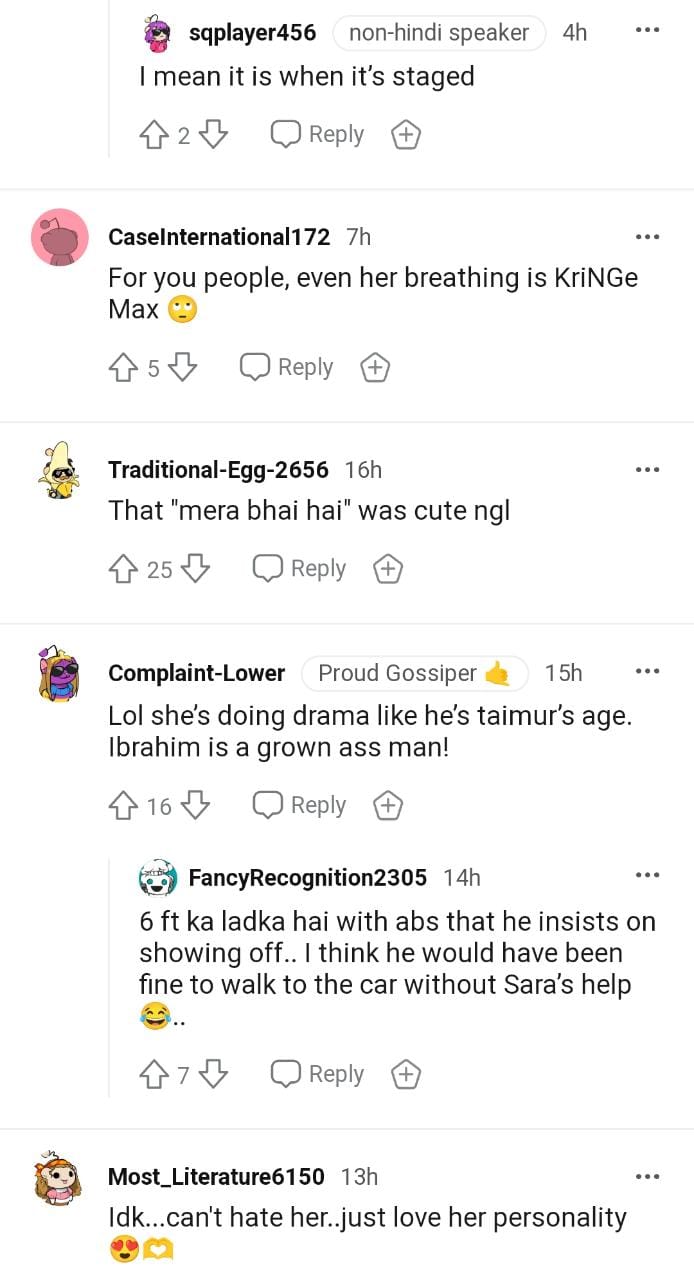694x1280 pixels.
Task: Tap the "non-hindi speaker" flair tag
Action: click(x=438, y=33)
